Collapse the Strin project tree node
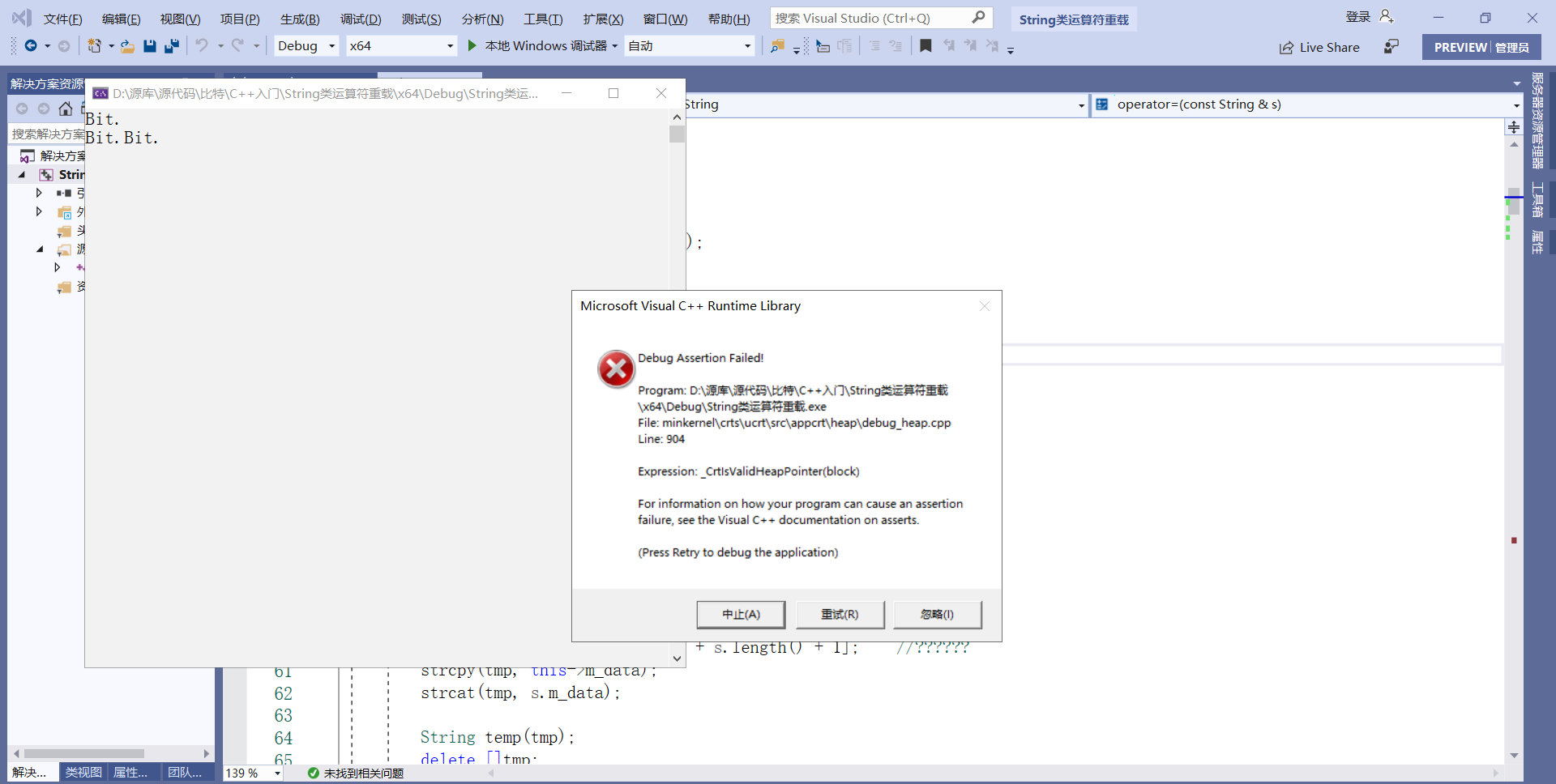This screenshot has height=784, width=1556. 22,174
